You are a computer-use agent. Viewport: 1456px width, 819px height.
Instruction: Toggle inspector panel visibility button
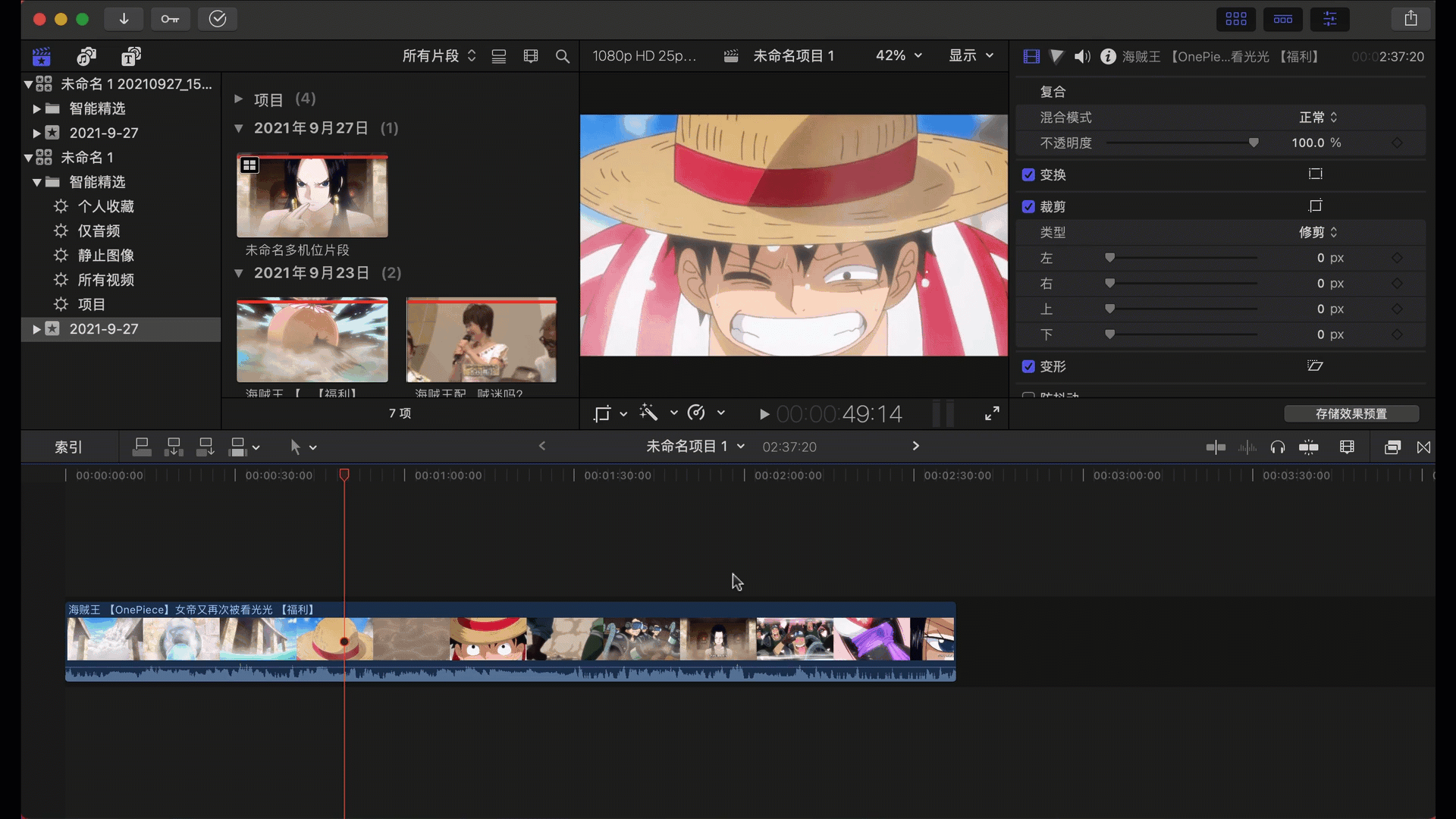tap(1330, 19)
